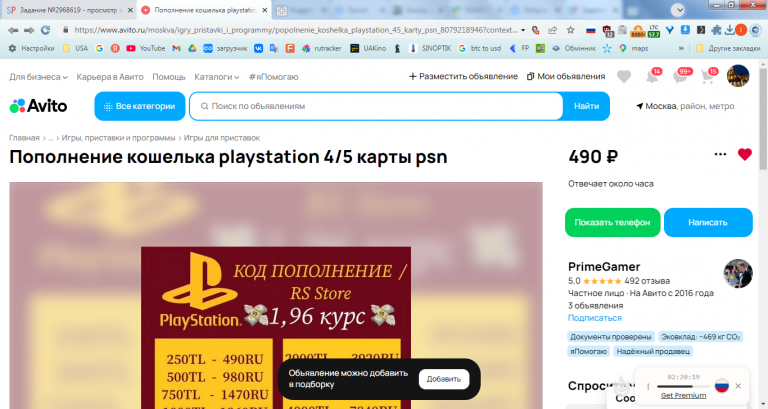This screenshot has height=409, width=768.
Task: Open the 492 отзыва reviews link
Action: click(647, 281)
